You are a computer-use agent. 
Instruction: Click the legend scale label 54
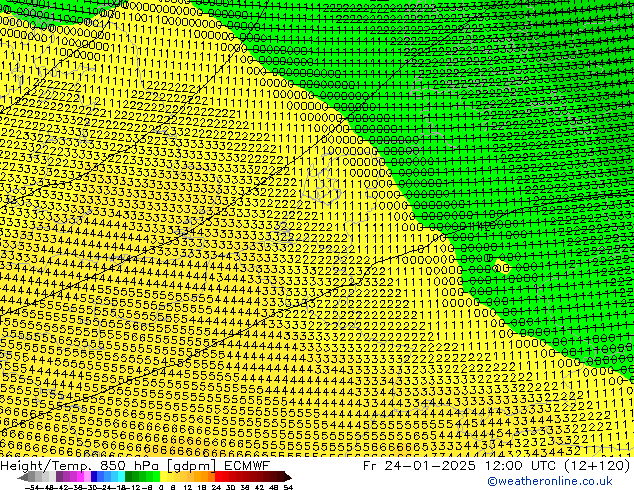coord(288,487)
